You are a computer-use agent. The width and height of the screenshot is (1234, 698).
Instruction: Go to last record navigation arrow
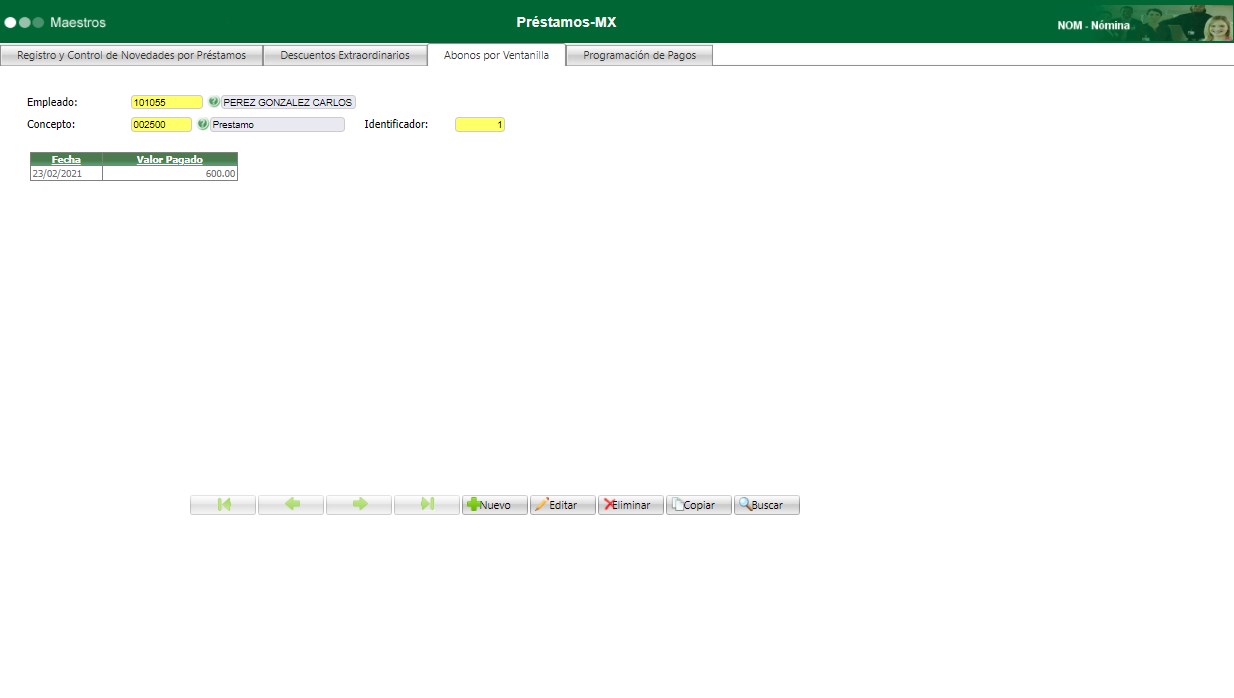427,505
